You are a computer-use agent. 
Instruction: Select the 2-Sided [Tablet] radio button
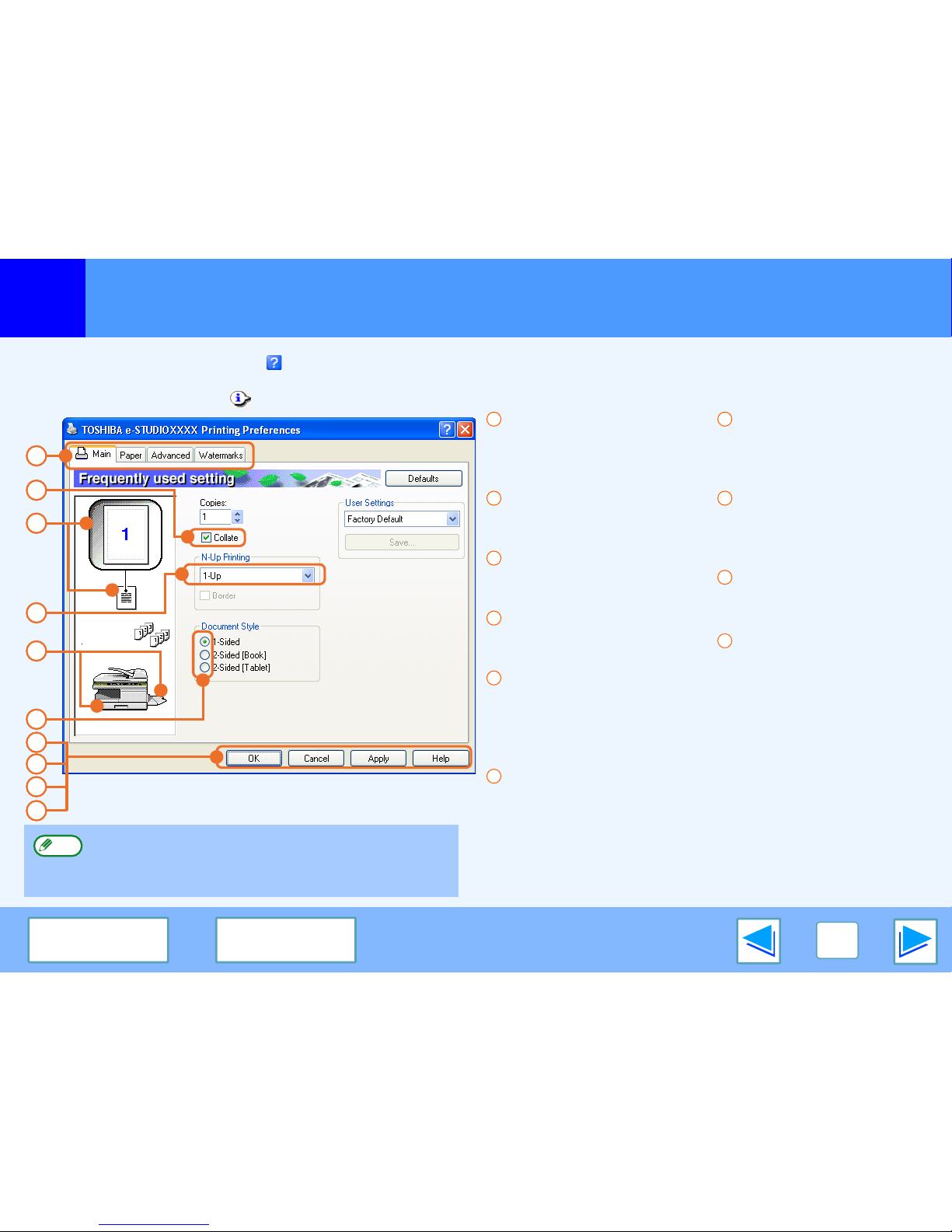(204, 668)
